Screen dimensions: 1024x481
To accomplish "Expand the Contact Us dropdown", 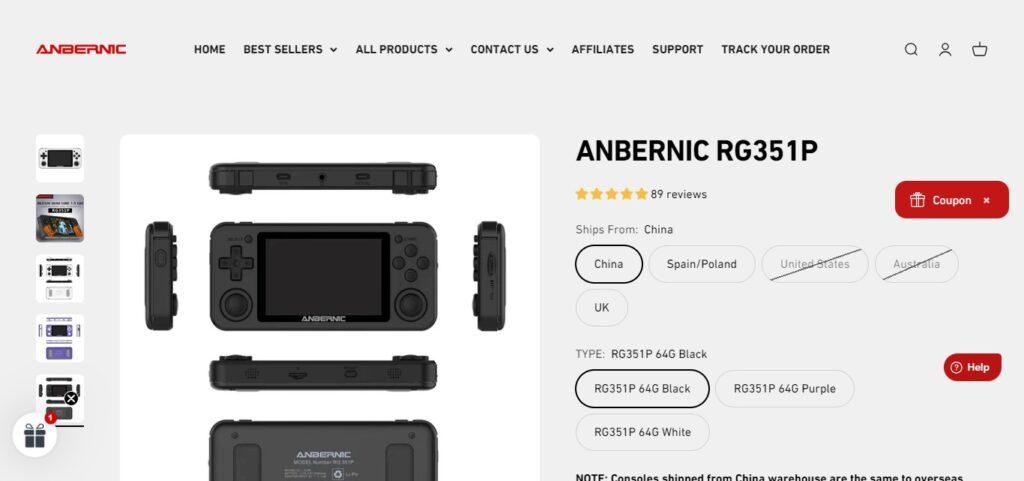I will (x=512, y=50).
